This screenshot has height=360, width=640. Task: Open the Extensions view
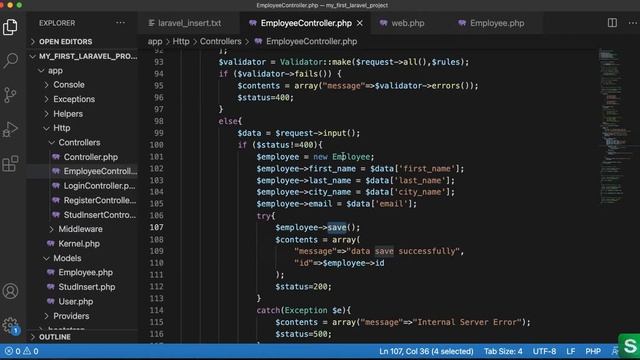point(10,164)
